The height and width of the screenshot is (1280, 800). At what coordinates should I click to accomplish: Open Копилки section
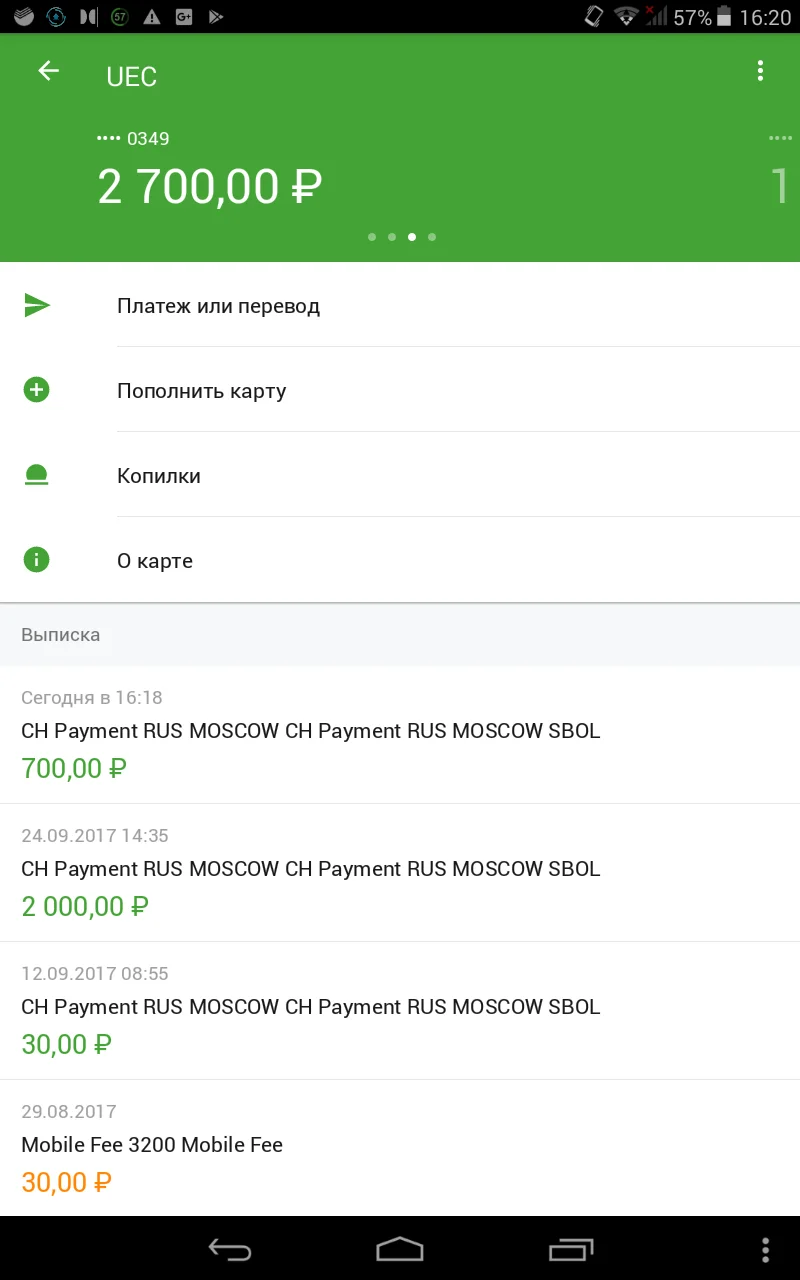(159, 476)
